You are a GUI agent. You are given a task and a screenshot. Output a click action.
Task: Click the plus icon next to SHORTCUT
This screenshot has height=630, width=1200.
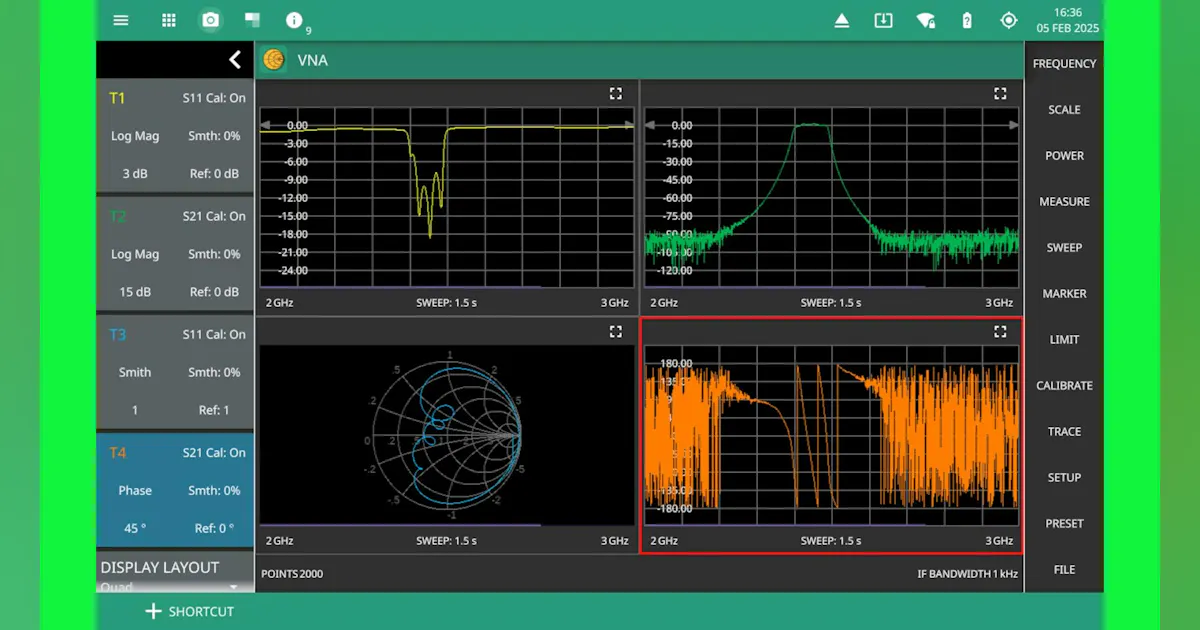click(153, 611)
